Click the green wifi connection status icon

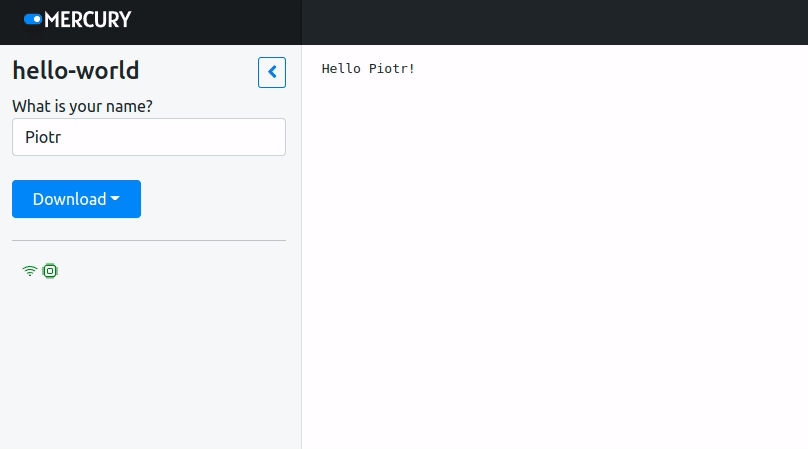point(30,271)
